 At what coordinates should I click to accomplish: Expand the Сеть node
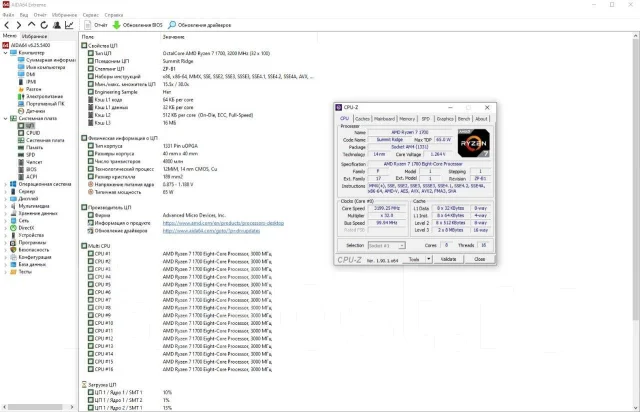pyautogui.click(x=5, y=221)
